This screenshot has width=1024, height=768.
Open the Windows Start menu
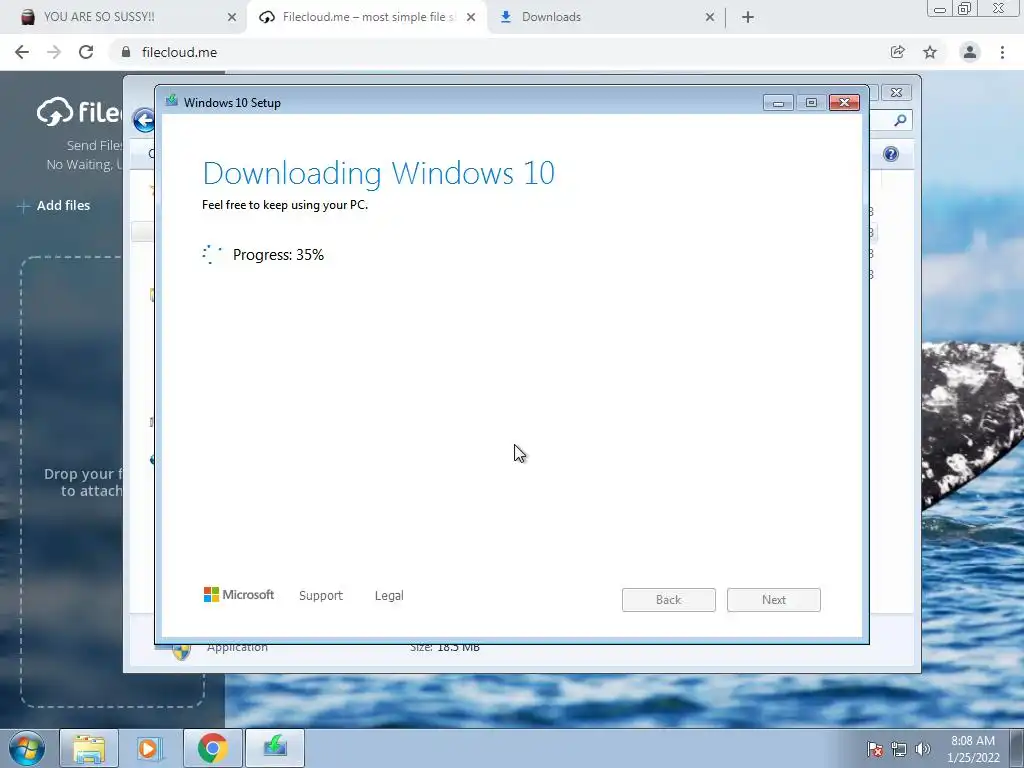point(27,748)
